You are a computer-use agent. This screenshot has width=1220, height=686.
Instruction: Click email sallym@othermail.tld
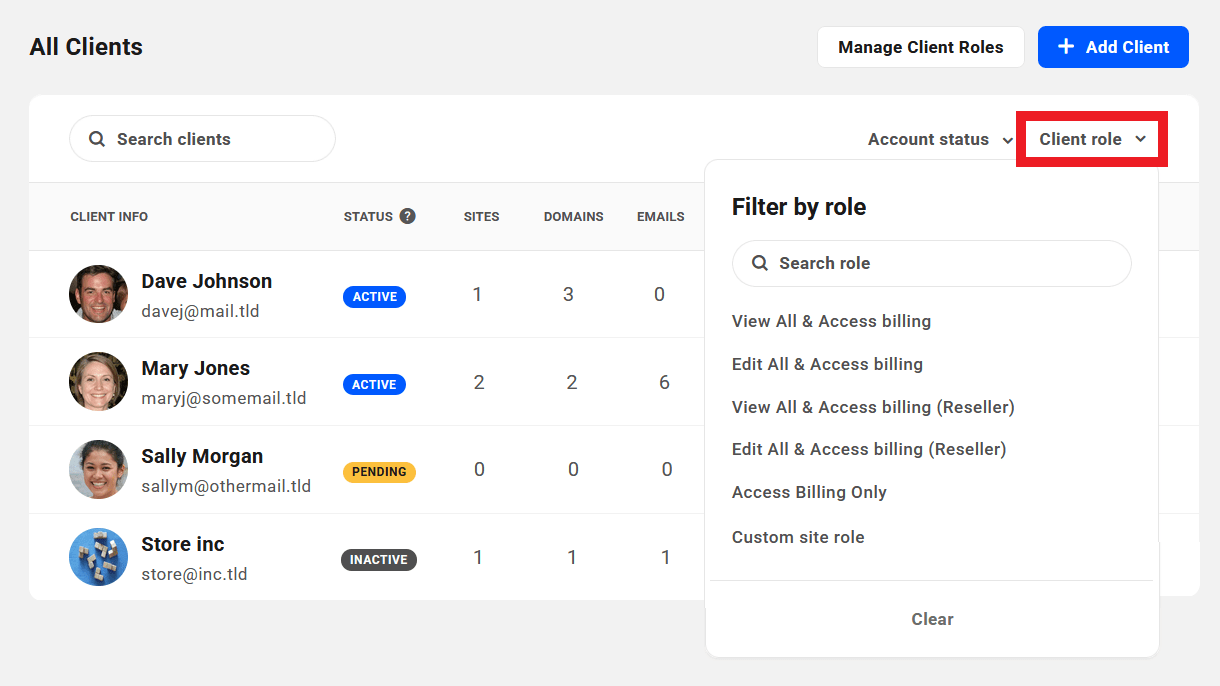click(x=226, y=486)
